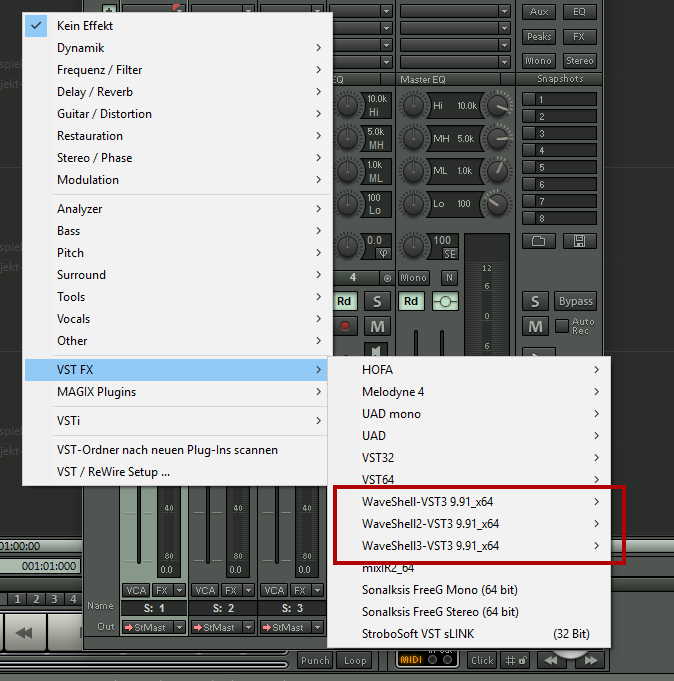The image size is (674, 681).
Task: Select snapshot slot 8
Action: (559, 218)
